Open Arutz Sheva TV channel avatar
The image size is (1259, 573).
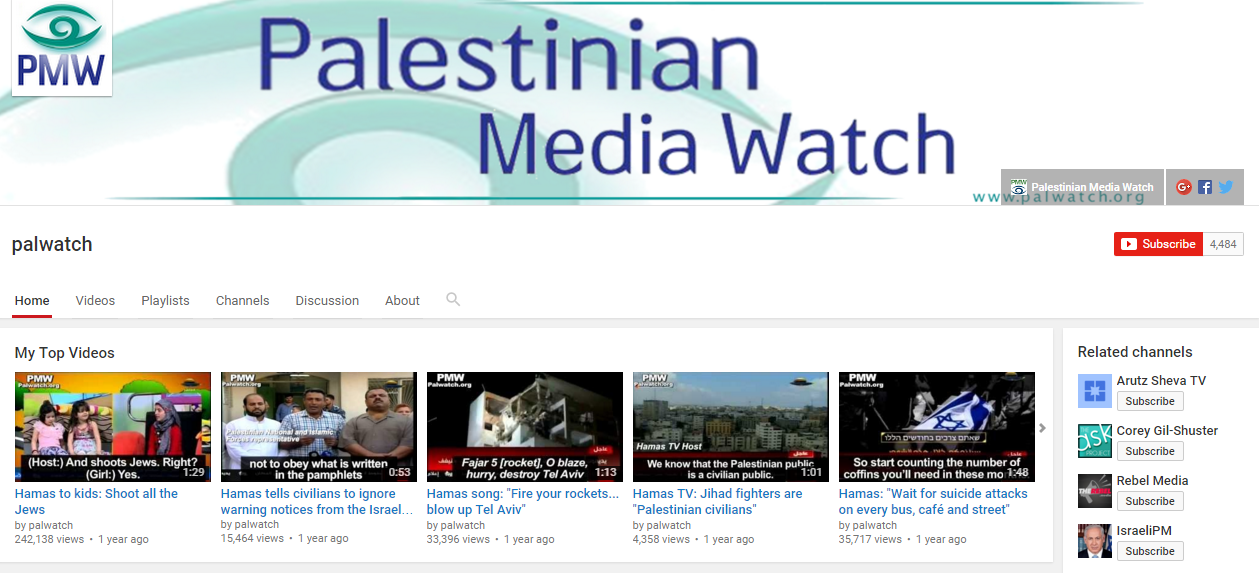[x=1095, y=391]
